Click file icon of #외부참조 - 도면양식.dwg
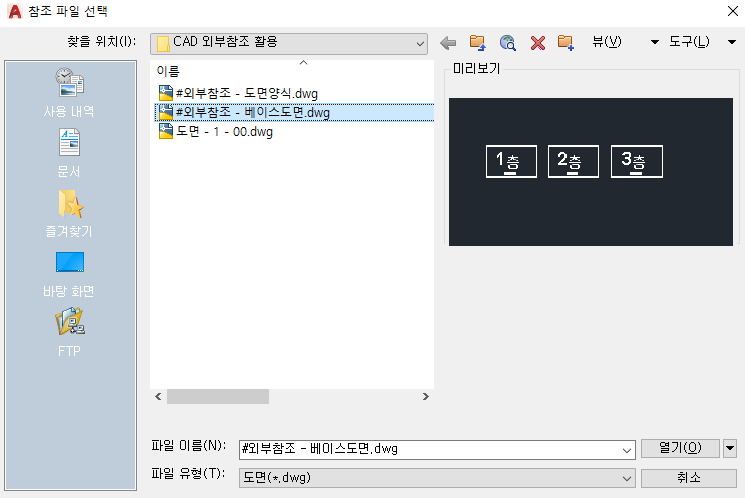This screenshot has height=498, width=745. point(166,93)
